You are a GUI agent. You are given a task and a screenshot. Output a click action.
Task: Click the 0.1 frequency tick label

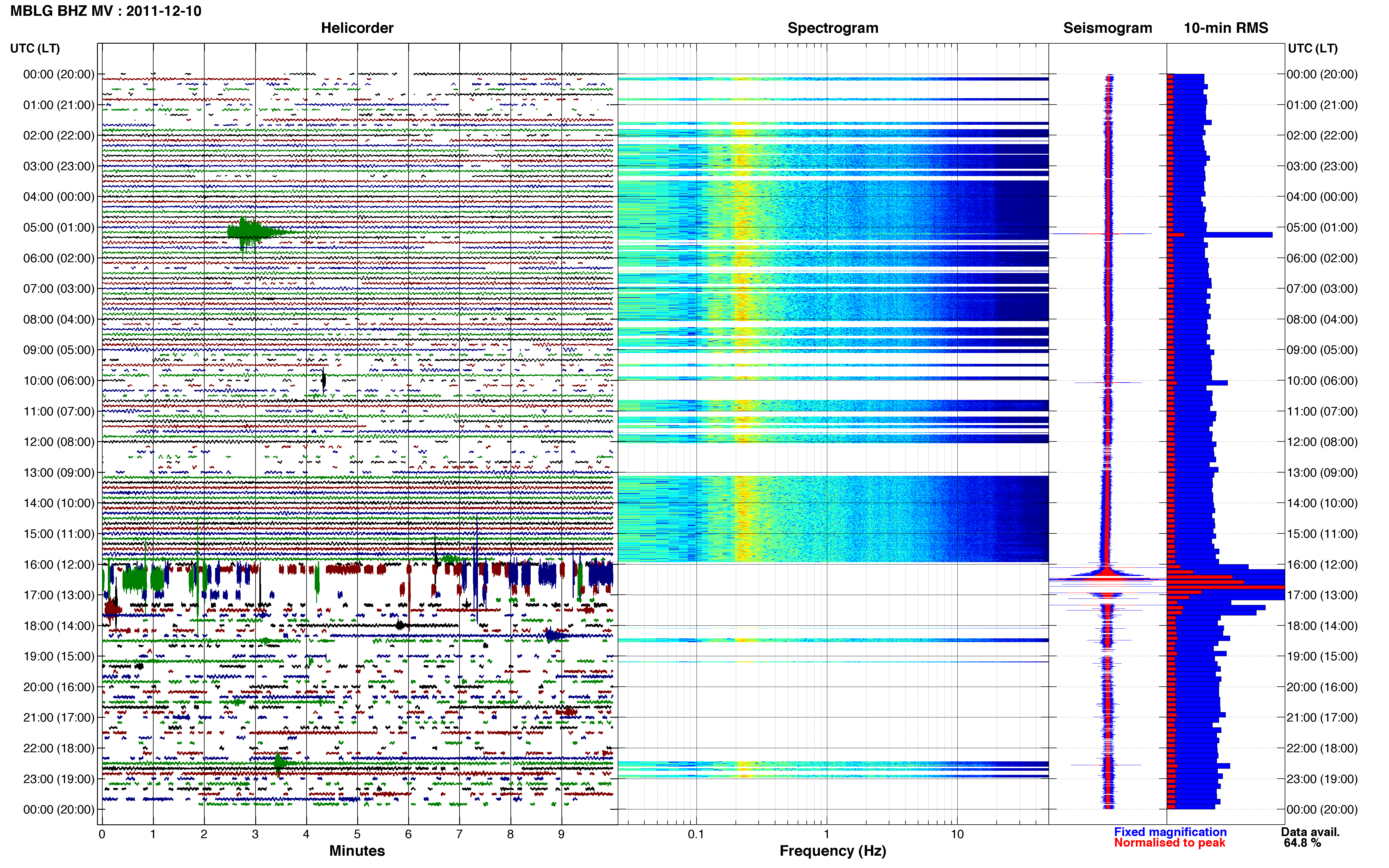point(696,834)
